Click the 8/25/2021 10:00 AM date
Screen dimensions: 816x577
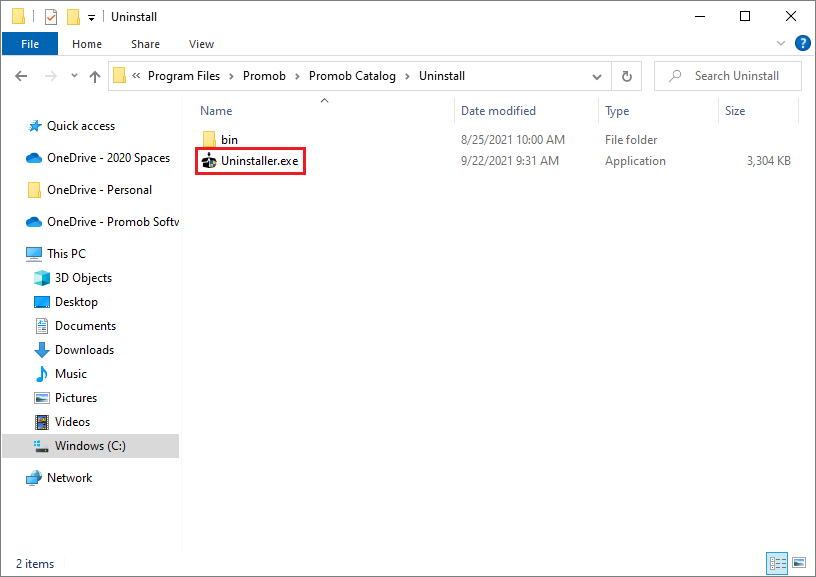pos(513,139)
